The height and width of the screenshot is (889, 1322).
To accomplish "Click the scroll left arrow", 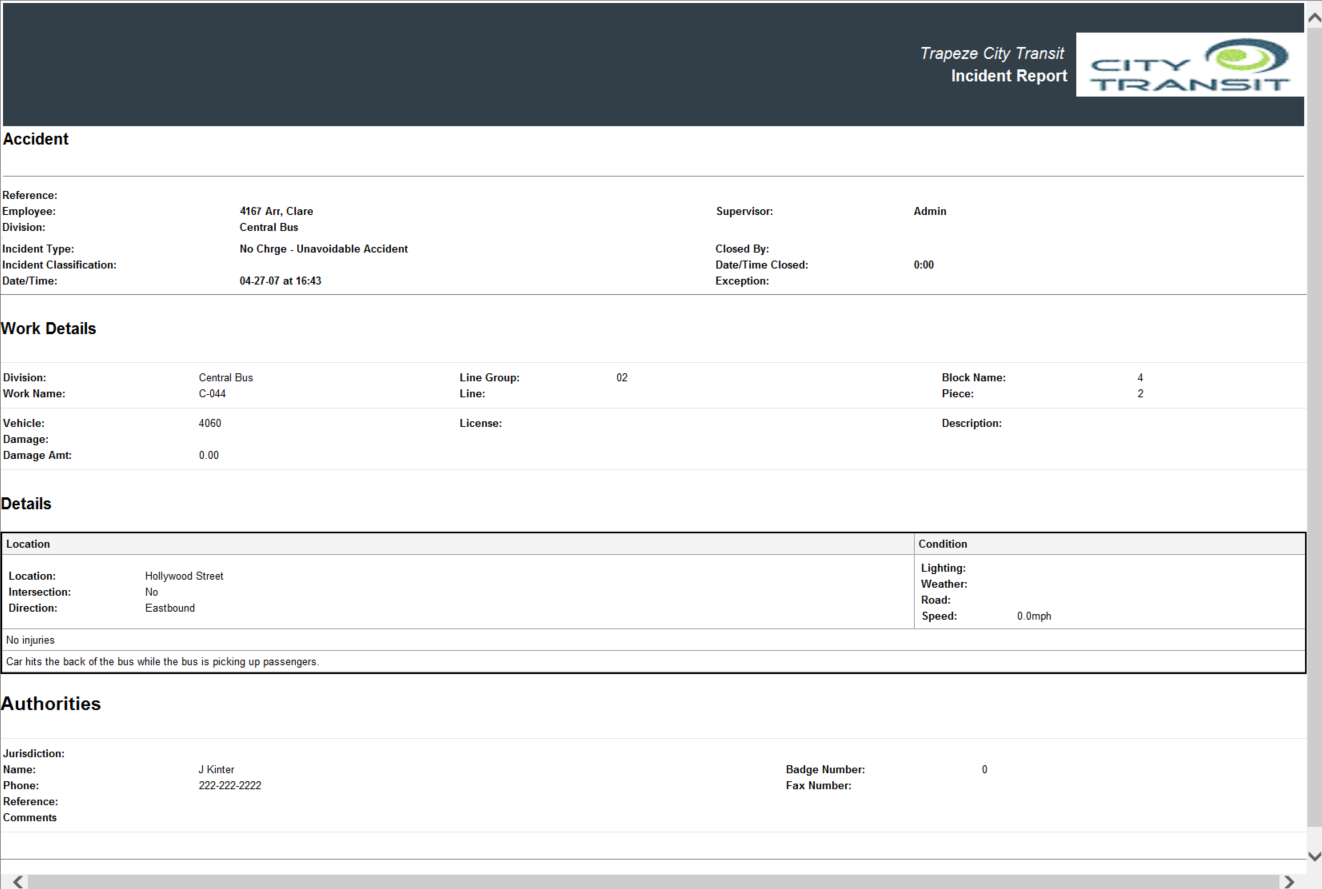I will [16, 880].
